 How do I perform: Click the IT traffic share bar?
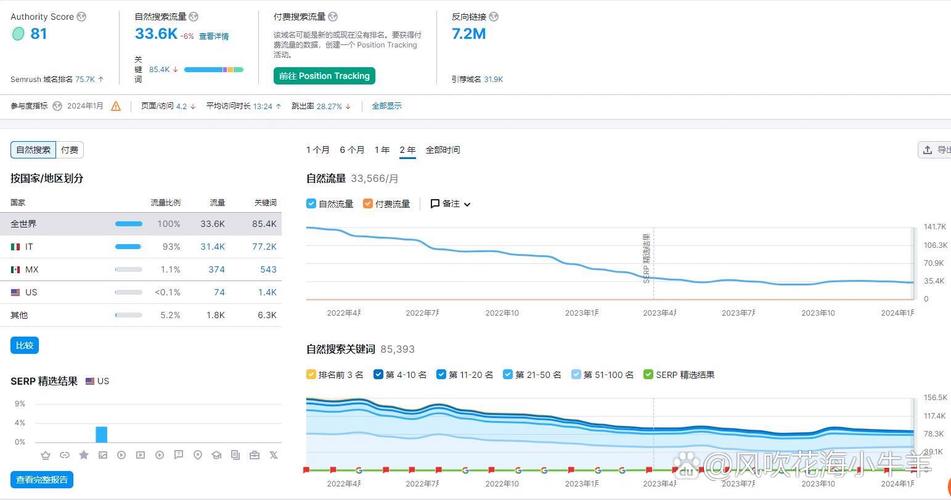coord(128,247)
